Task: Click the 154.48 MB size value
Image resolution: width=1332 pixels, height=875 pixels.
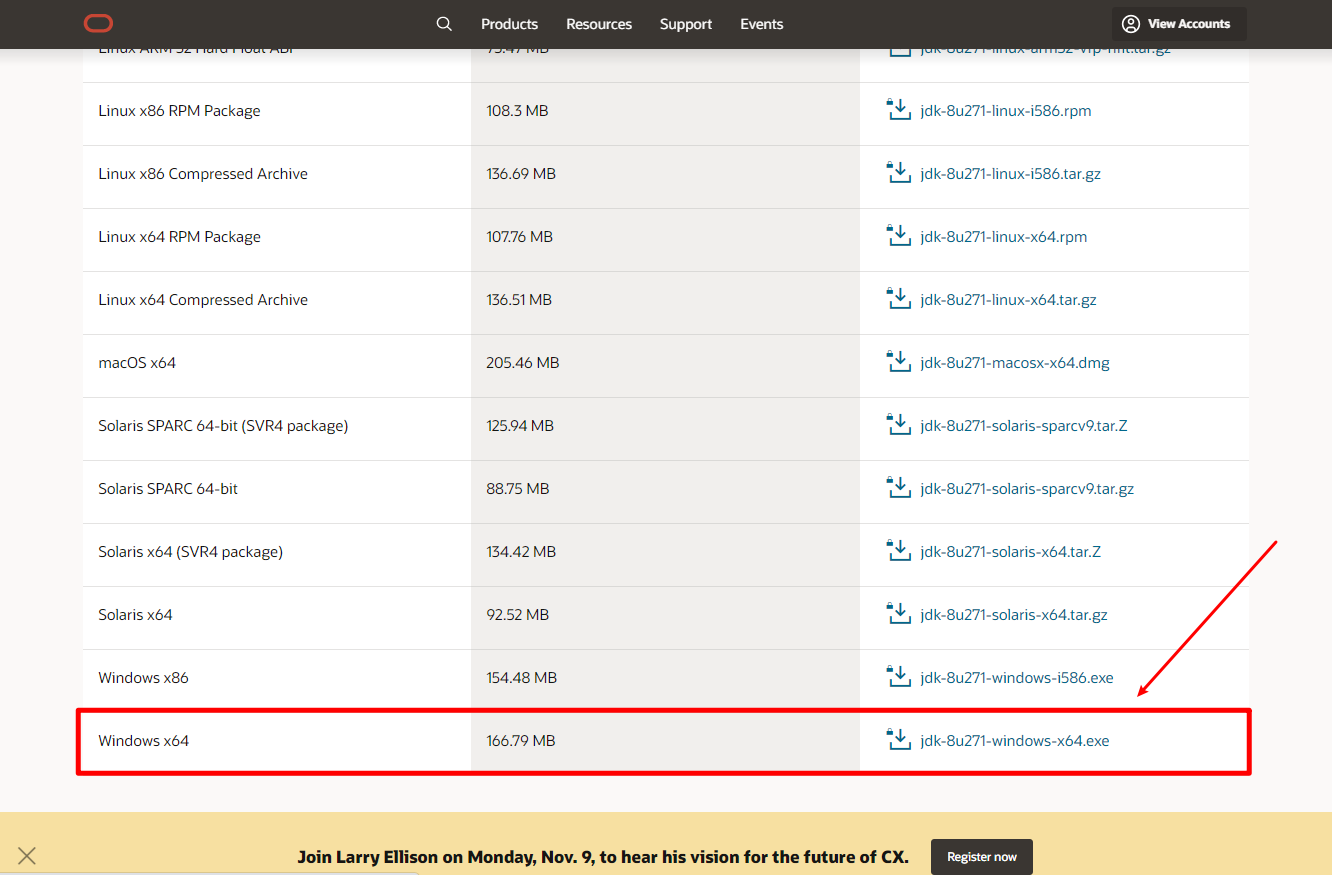Action: 522,678
